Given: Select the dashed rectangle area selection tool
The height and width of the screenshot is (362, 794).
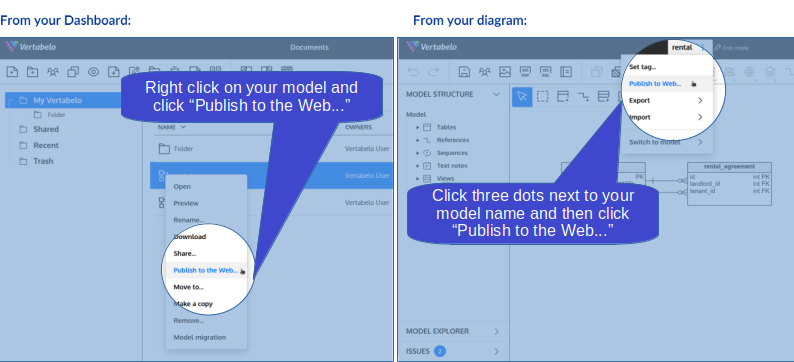Looking at the screenshot, I should (x=542, y=96).
